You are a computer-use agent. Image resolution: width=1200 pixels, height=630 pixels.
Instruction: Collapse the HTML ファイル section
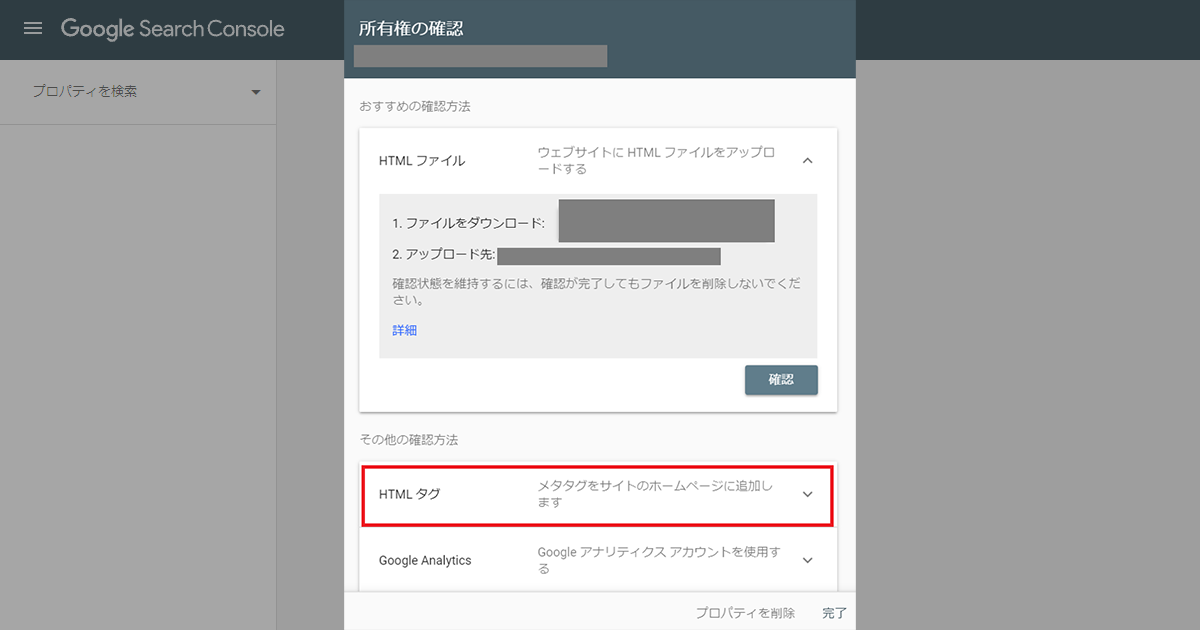(808, 160)
